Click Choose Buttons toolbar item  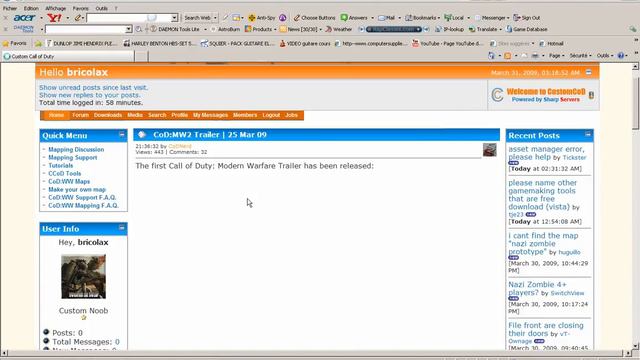coord(315,18)
